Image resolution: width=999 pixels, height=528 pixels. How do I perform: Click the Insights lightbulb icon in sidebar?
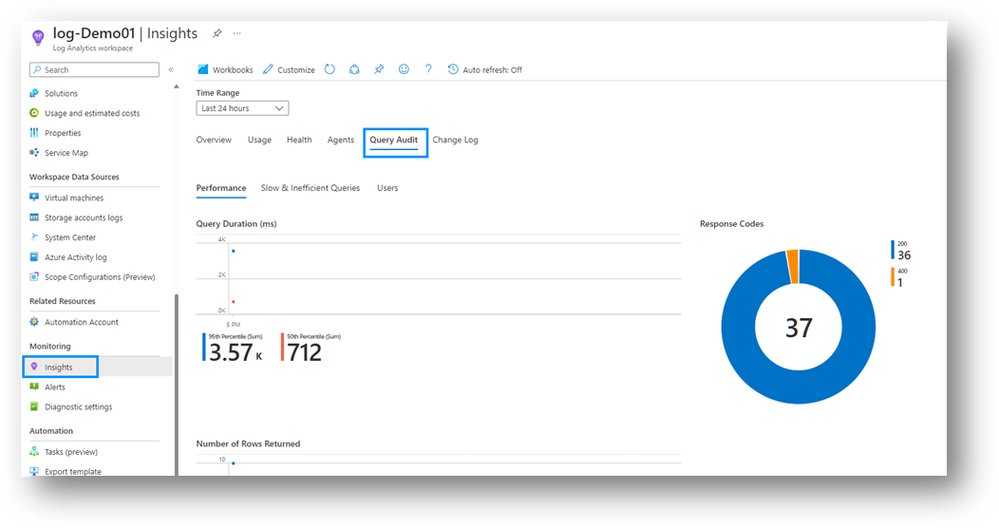click(x=34, y=367)
